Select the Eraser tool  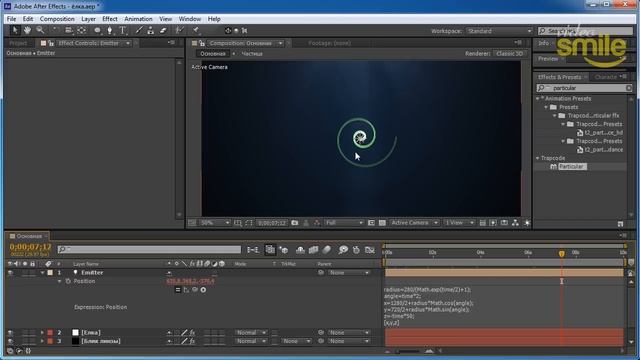(x=163, y=30)
